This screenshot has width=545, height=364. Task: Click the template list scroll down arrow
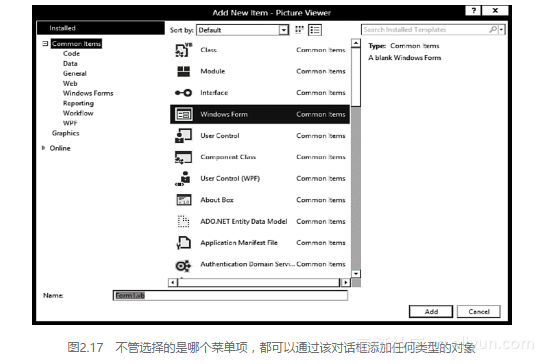pyautogui.click(x=356, y=274)
